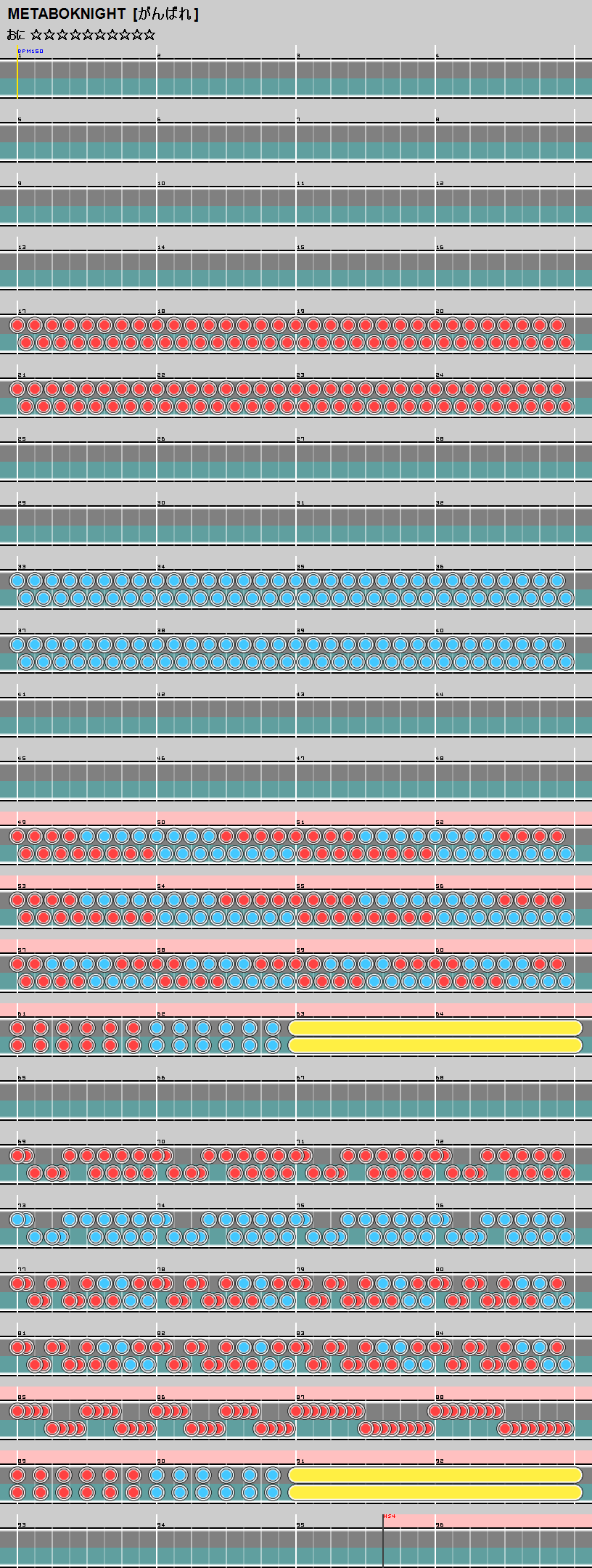
Task: Click measure number 39 label
Action: pyautogui.click(x=300, y=631)
